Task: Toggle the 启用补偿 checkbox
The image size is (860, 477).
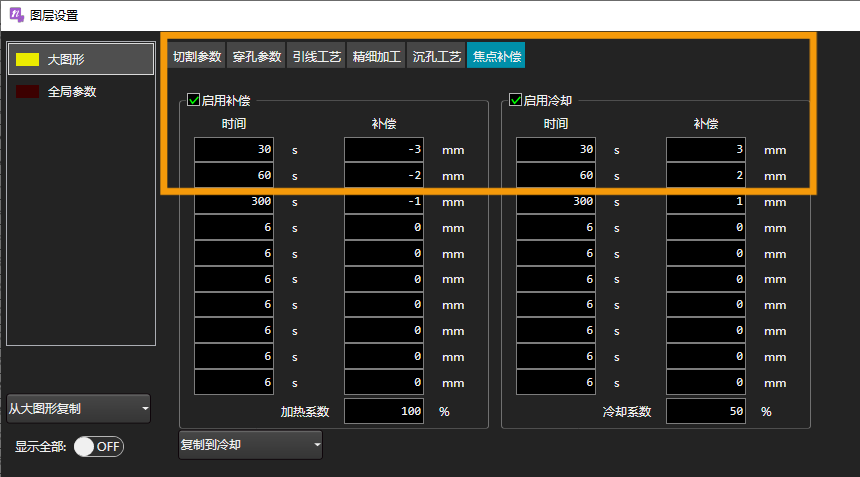Action: [194, 100]
